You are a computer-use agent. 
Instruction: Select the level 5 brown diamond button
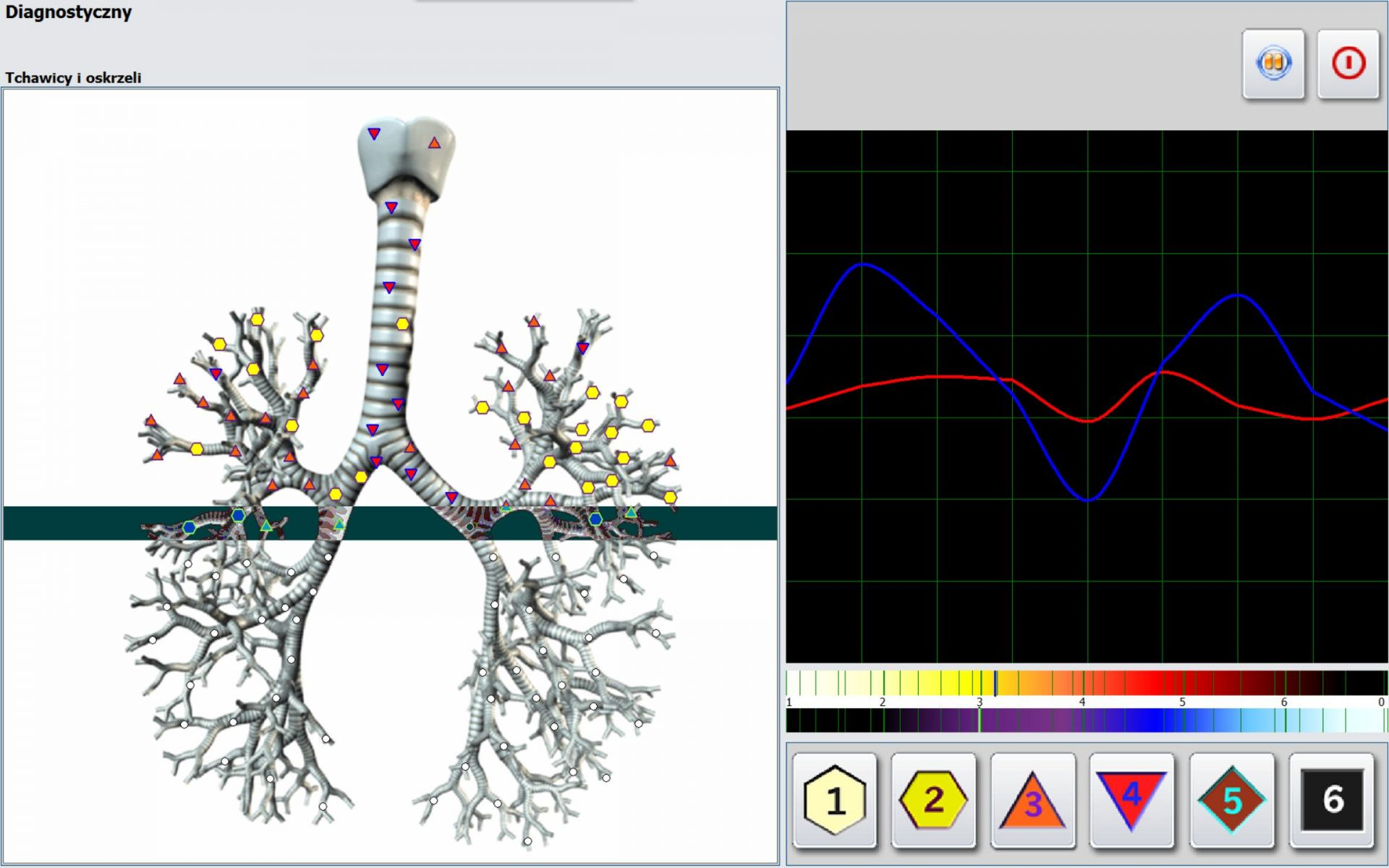[1231, 800]
